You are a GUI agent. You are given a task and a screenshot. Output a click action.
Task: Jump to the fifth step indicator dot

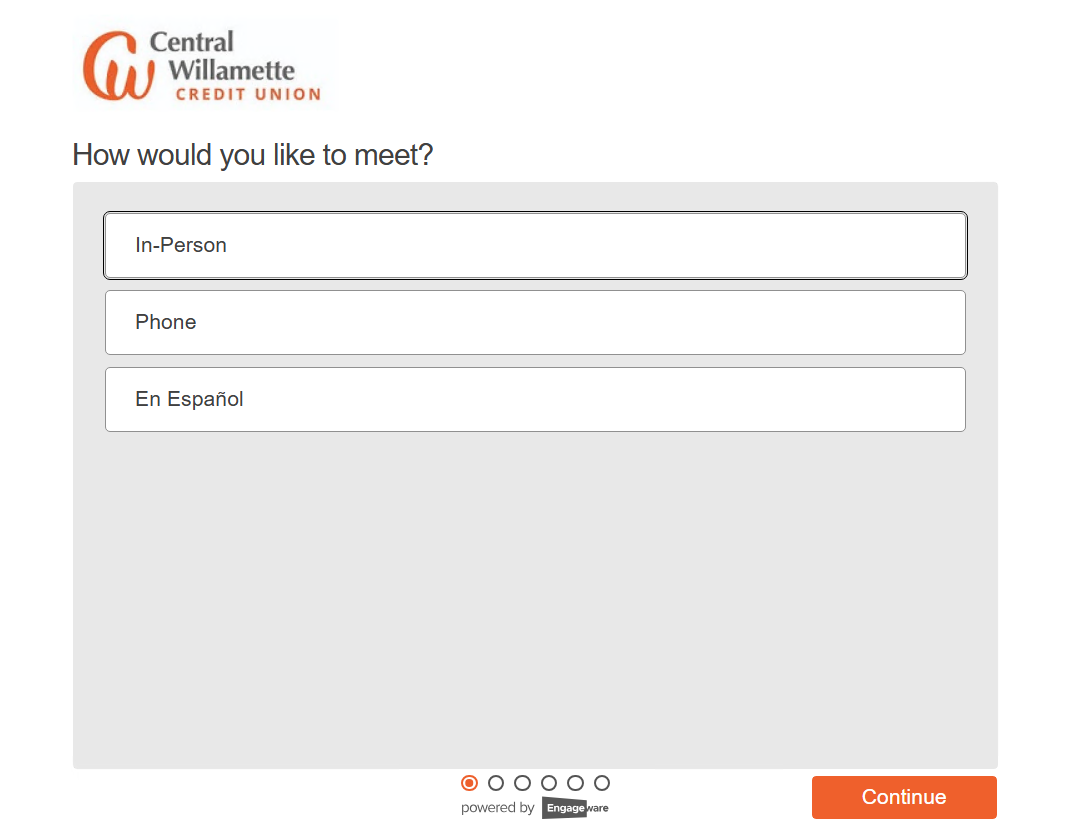pos(575,783)
